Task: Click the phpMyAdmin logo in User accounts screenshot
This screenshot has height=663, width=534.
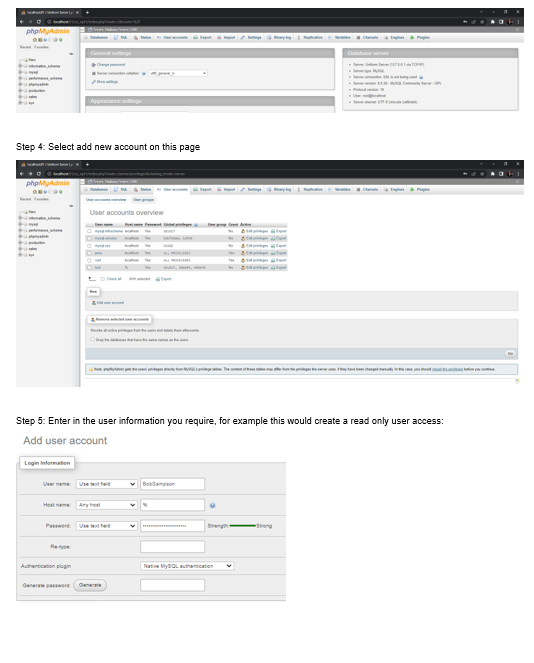Action: (x=48, y=183)
